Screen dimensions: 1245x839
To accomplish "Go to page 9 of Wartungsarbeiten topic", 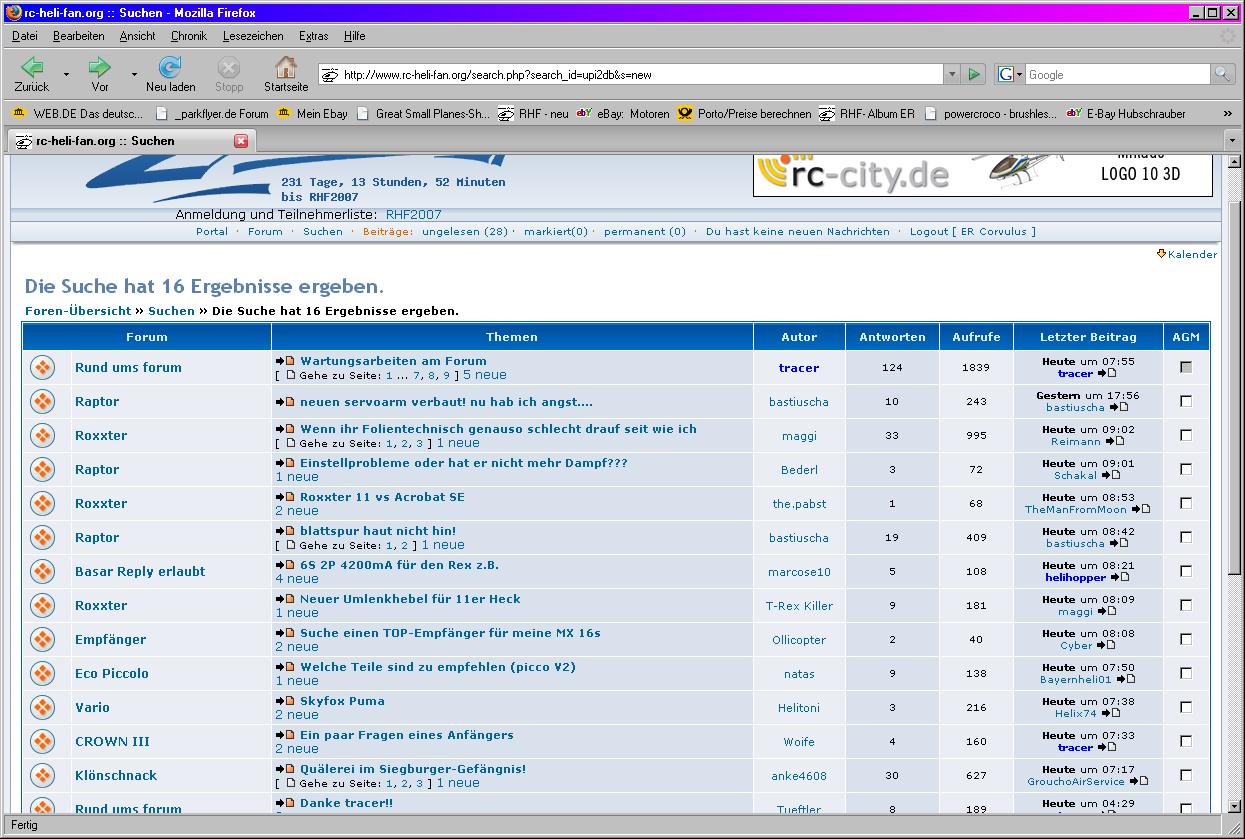I will pos(447,376).
